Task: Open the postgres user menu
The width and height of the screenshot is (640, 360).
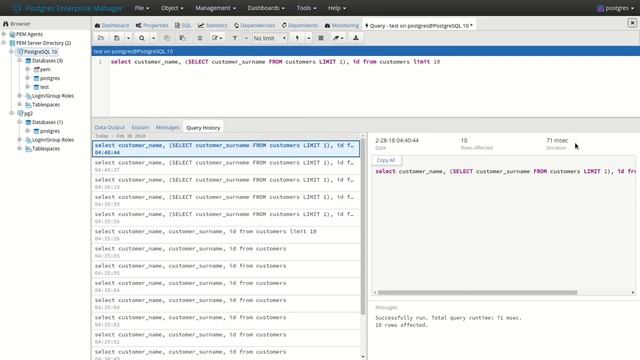Action: 616,8
